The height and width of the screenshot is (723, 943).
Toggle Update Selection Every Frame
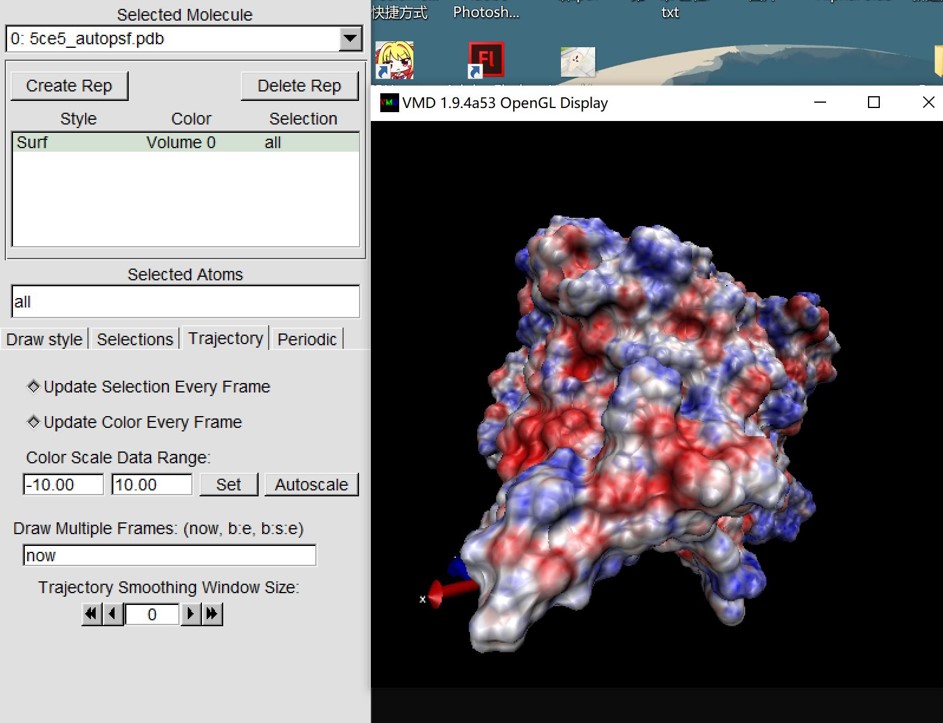pos(149,387)
